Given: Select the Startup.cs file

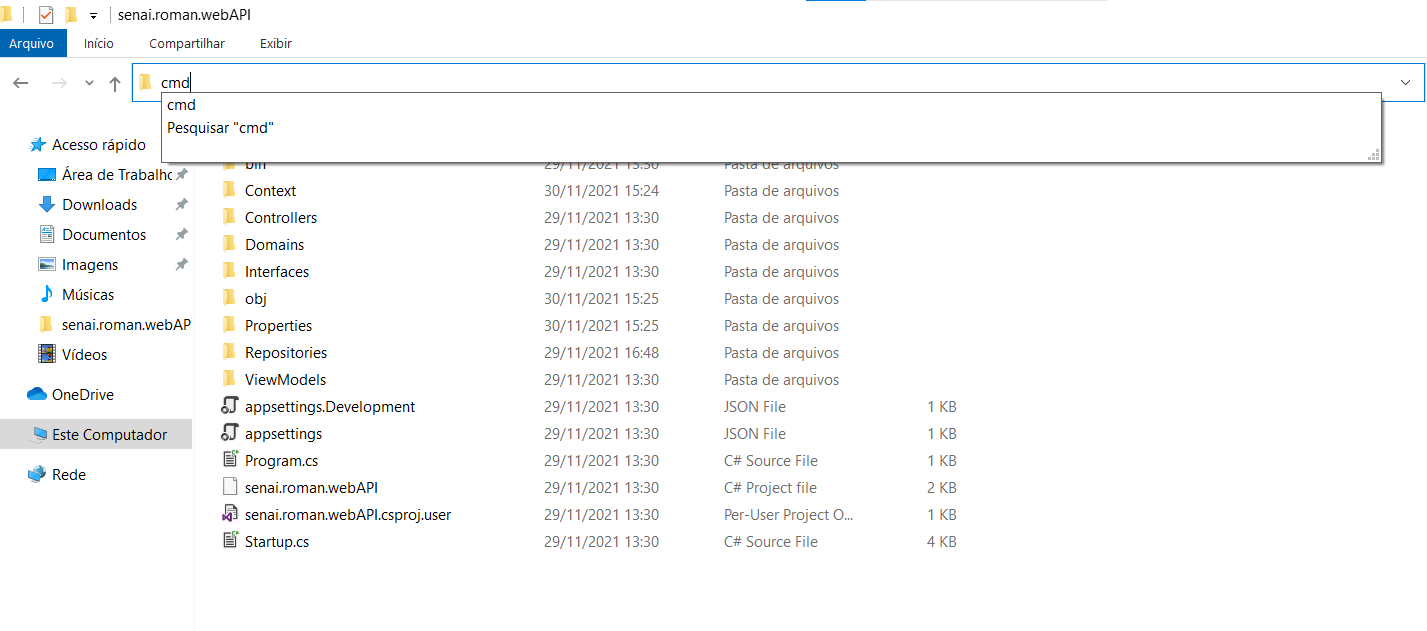Looking at the screenshot, I should (x=277, y=542).
